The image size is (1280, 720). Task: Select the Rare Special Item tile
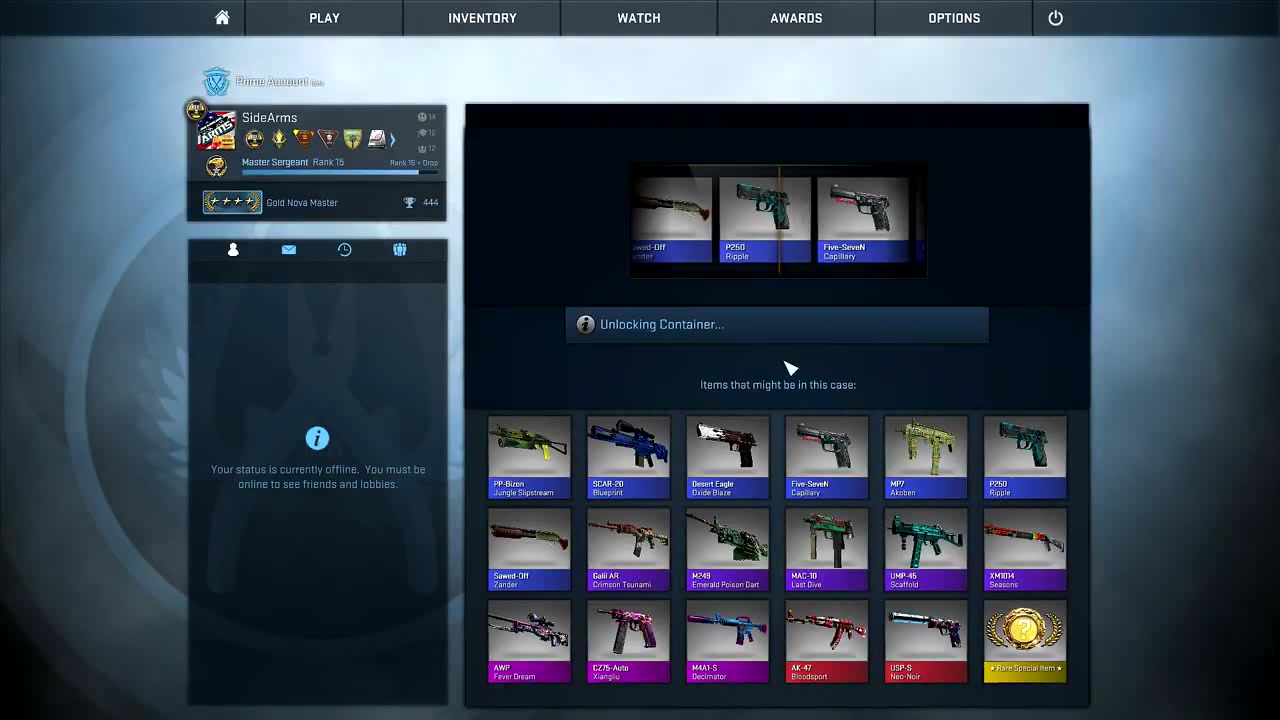pos(1025,641)
